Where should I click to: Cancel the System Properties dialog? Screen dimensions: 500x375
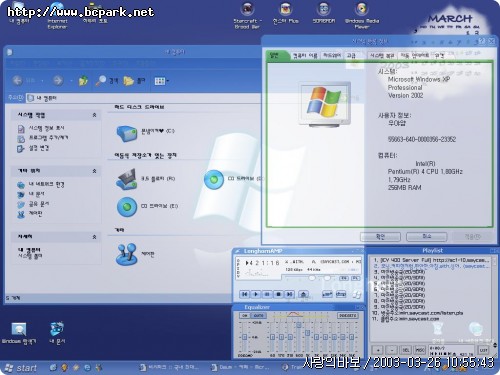pyautogui.click(x=426, y=237)
